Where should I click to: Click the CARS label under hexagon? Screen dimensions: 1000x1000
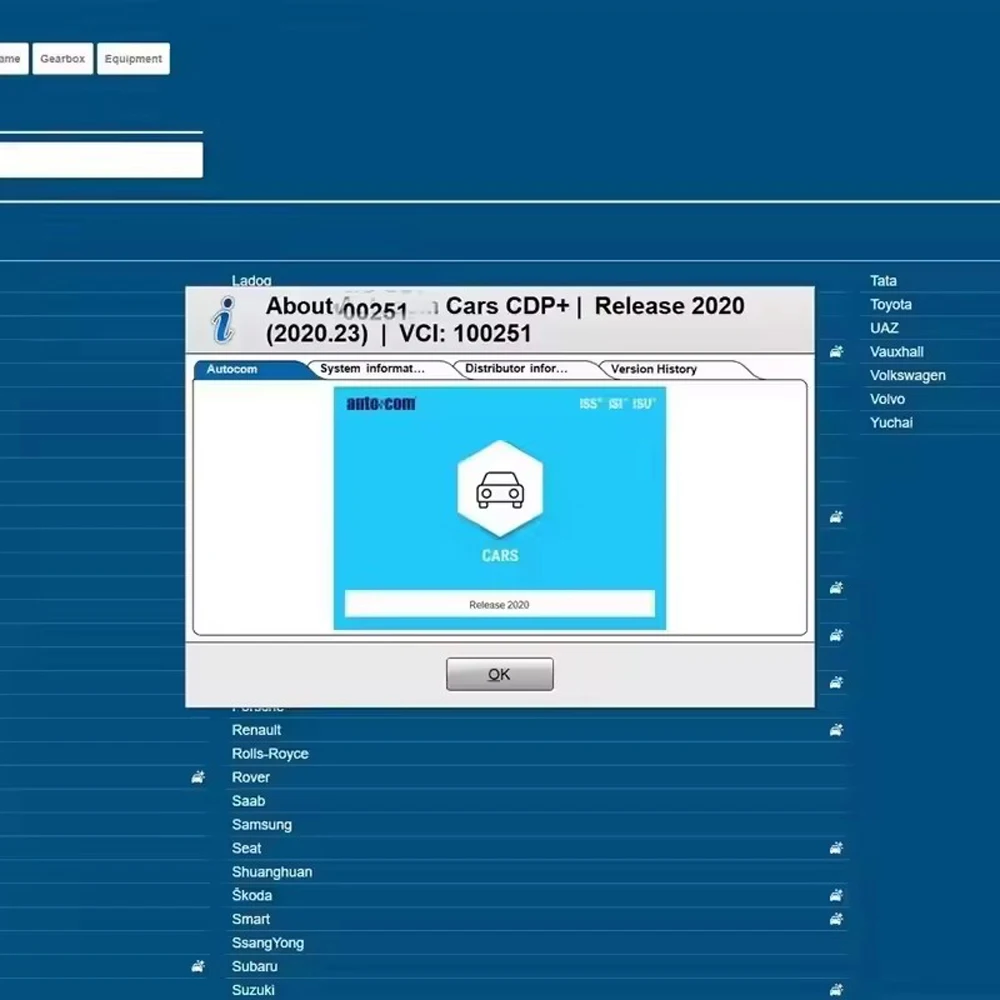click(500, 555)
